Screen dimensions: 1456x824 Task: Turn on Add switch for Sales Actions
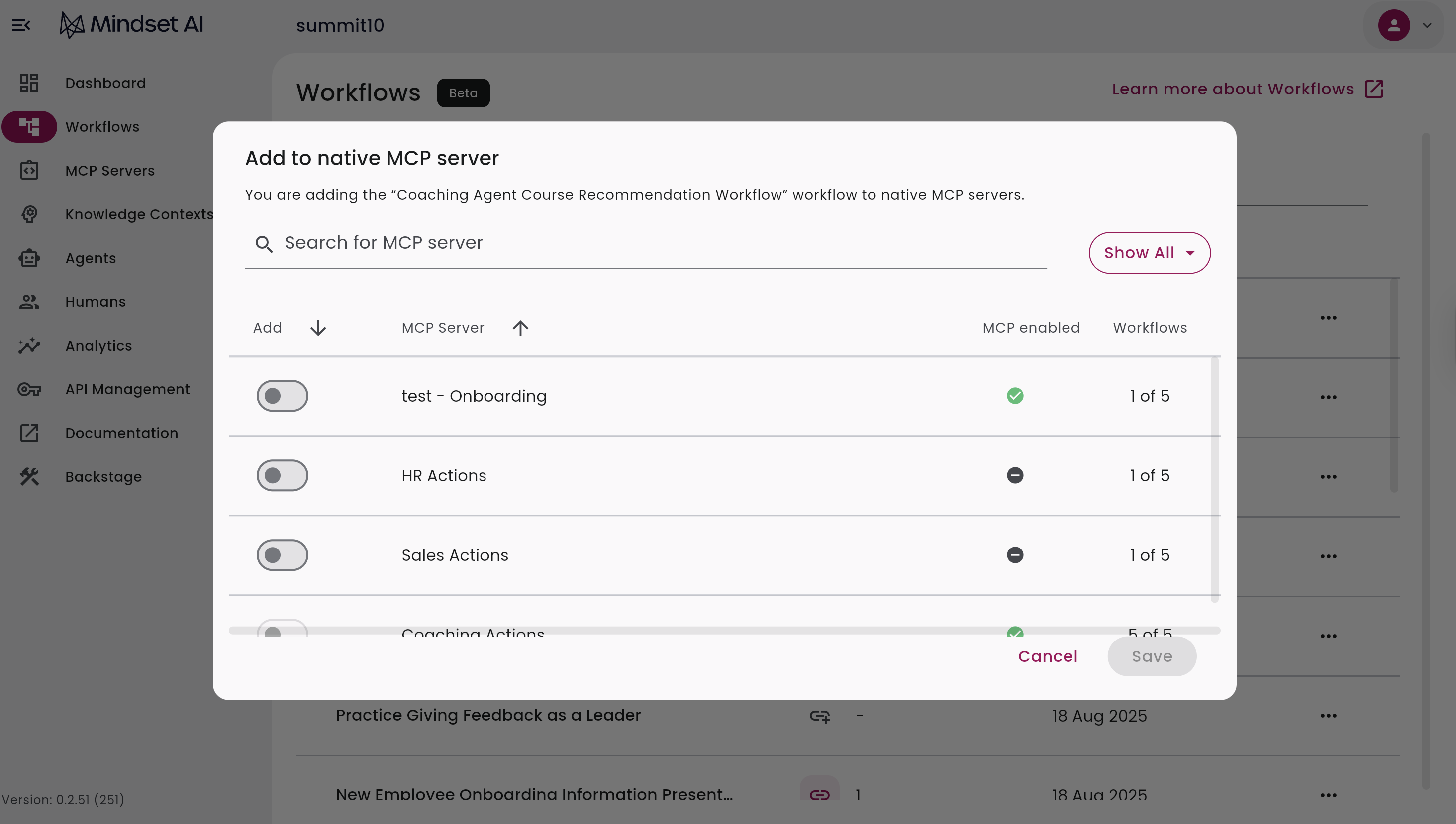282,554
